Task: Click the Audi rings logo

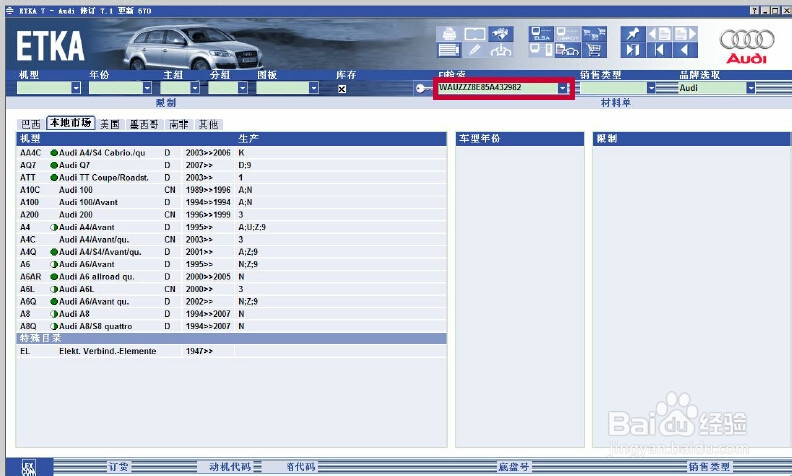Action: pos(747,39)
